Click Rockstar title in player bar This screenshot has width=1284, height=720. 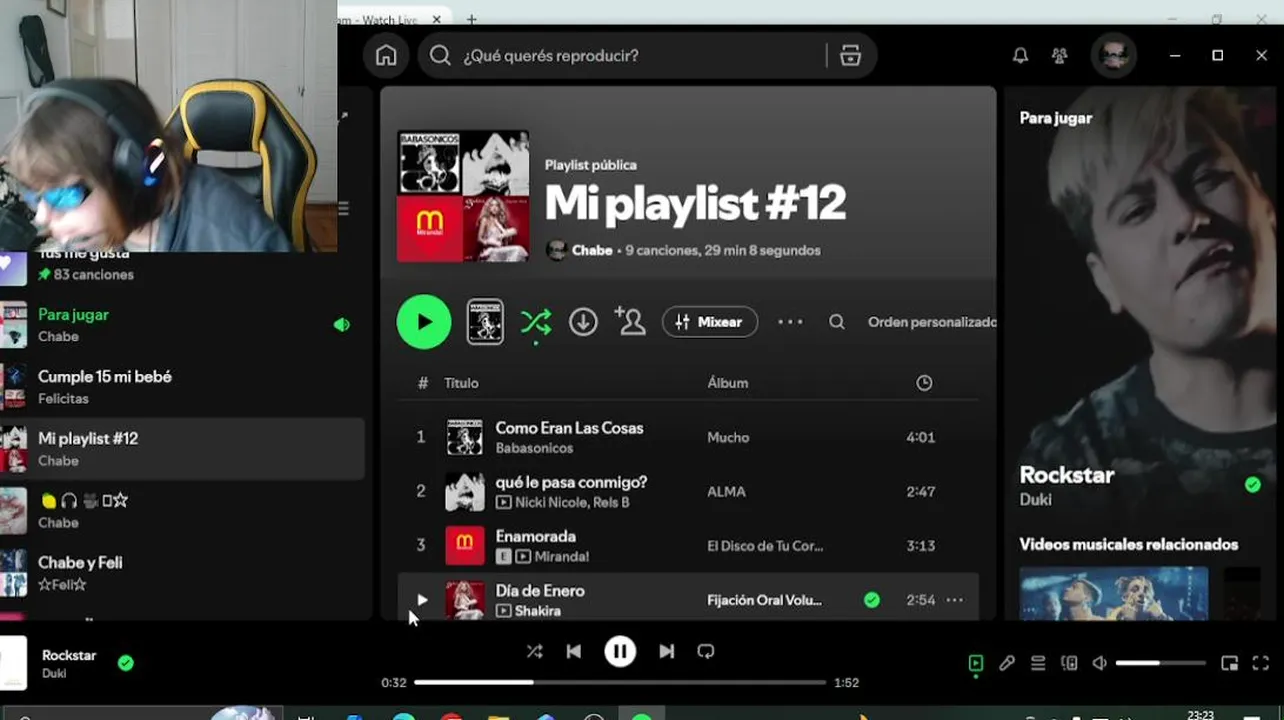69,655
